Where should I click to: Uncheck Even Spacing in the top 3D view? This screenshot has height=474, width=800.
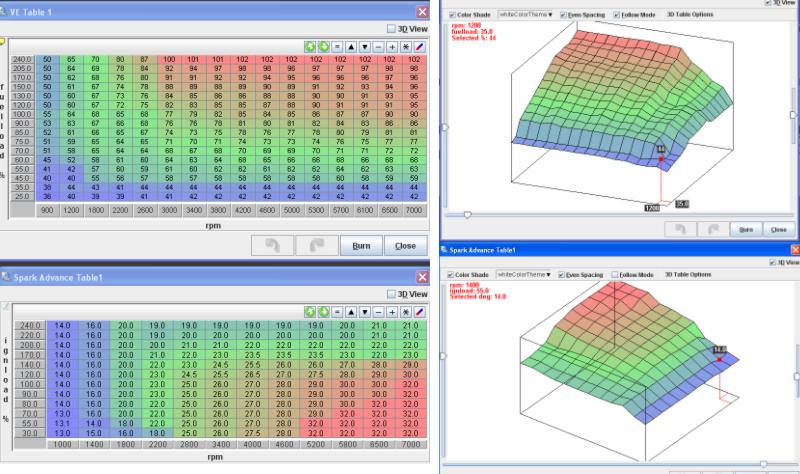(x=564, y=15)
